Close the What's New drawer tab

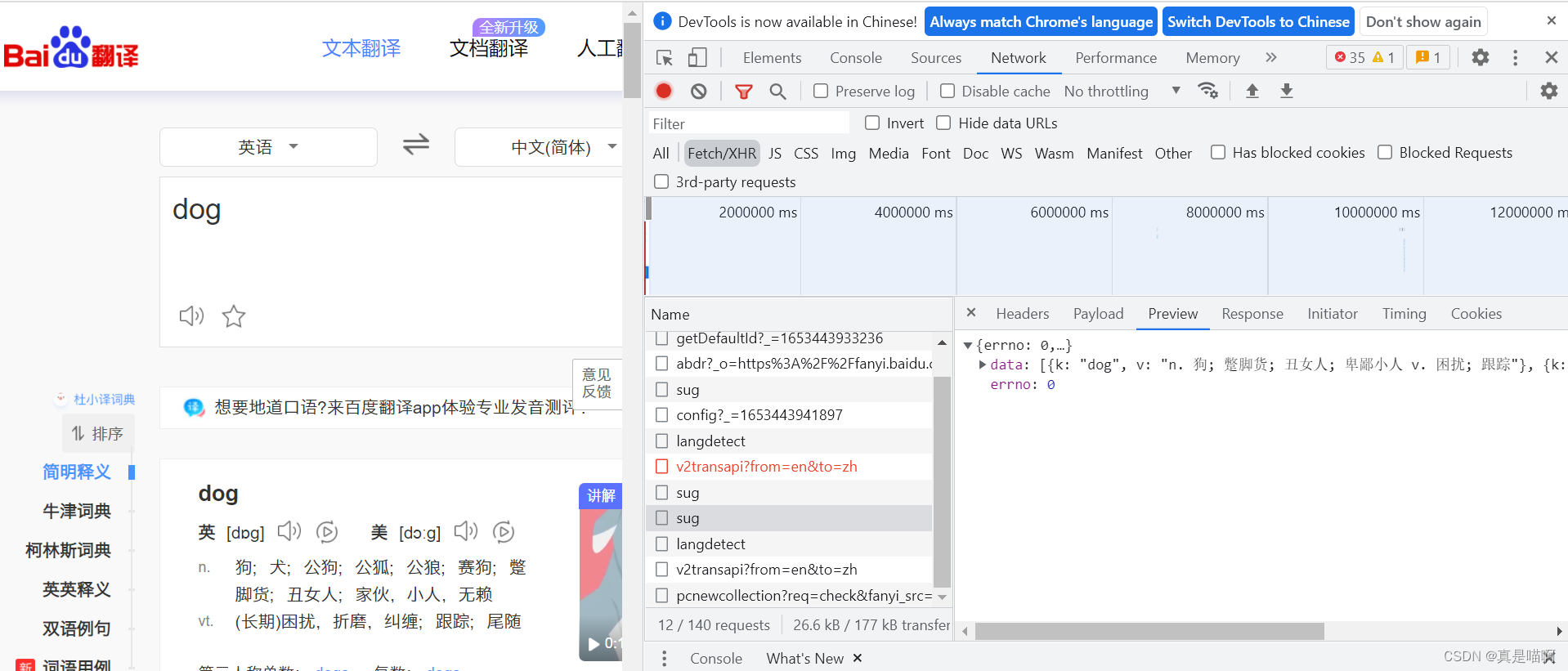[858, 658]
